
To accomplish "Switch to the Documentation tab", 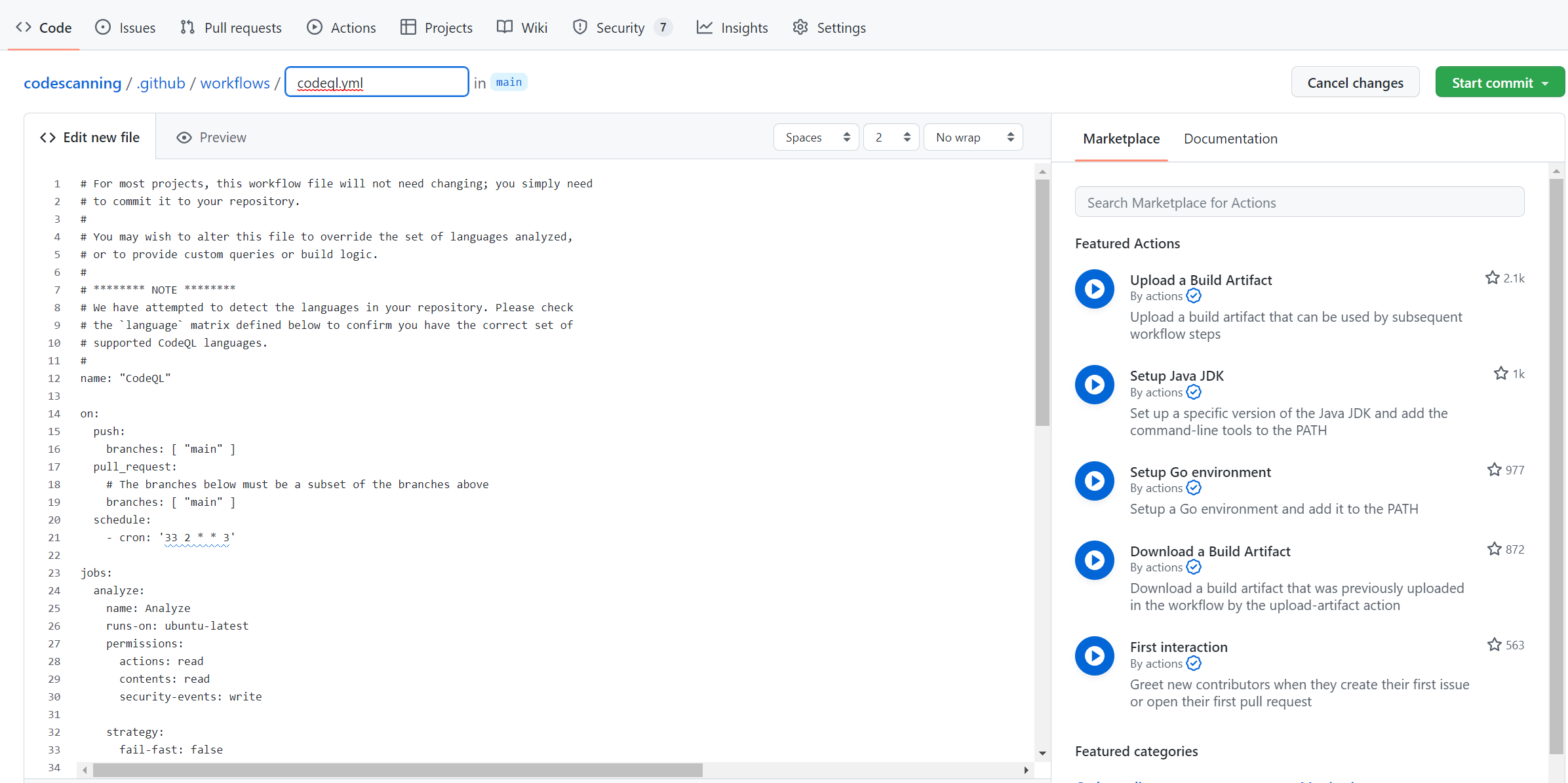I will pyautogui.click(x=1230, y=138).
